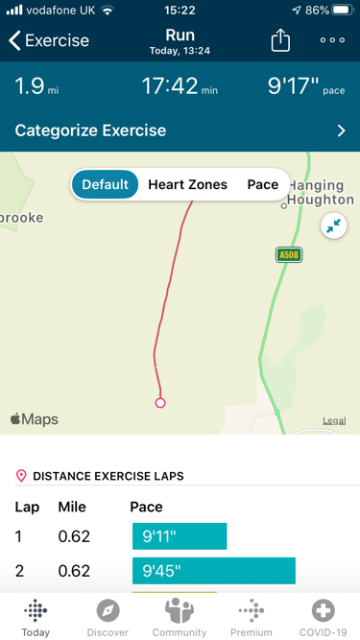This screenshot has width=360, height=640.
Task: Open the Premium icon in bottom bar
Action: pyautogui.click(x=251, y=611)
